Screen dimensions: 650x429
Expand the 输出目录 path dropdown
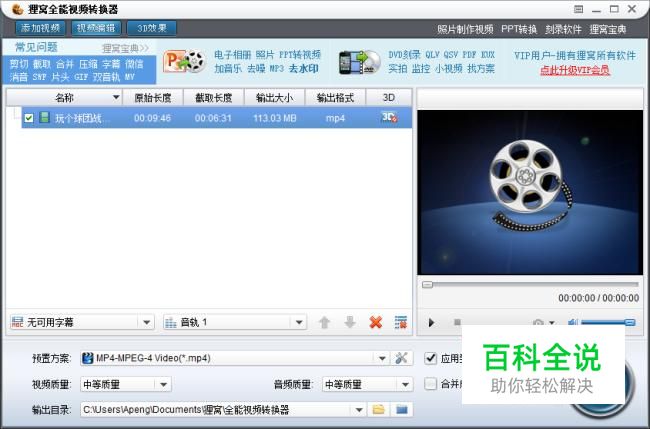coord(359,410)
